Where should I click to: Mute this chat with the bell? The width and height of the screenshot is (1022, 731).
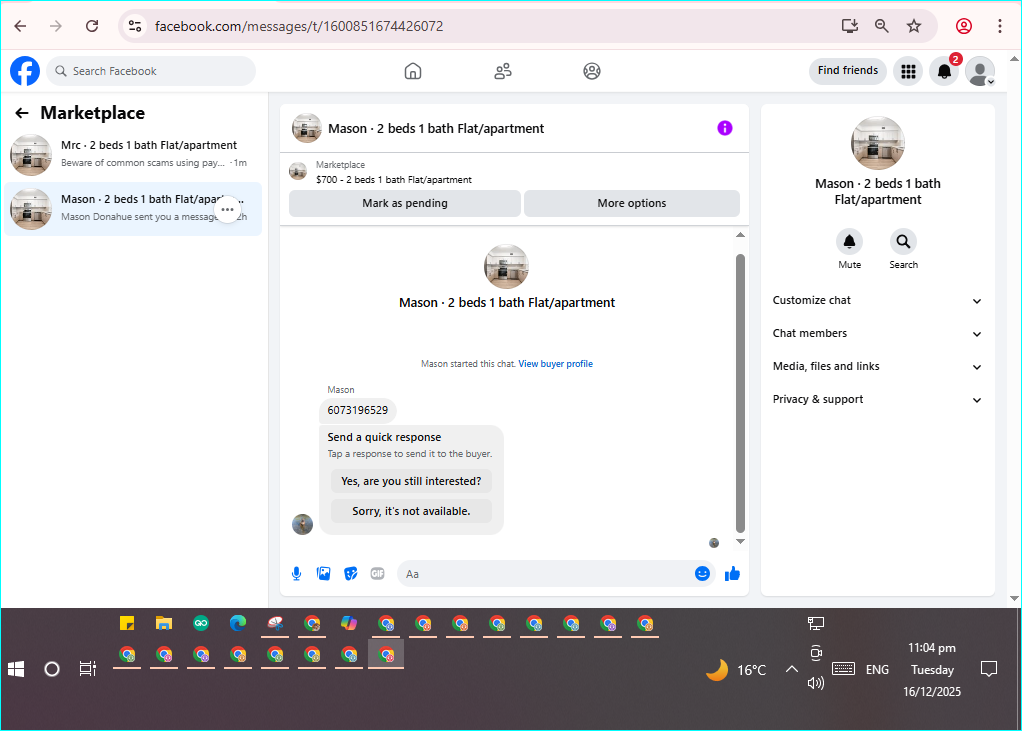[849, 242]
